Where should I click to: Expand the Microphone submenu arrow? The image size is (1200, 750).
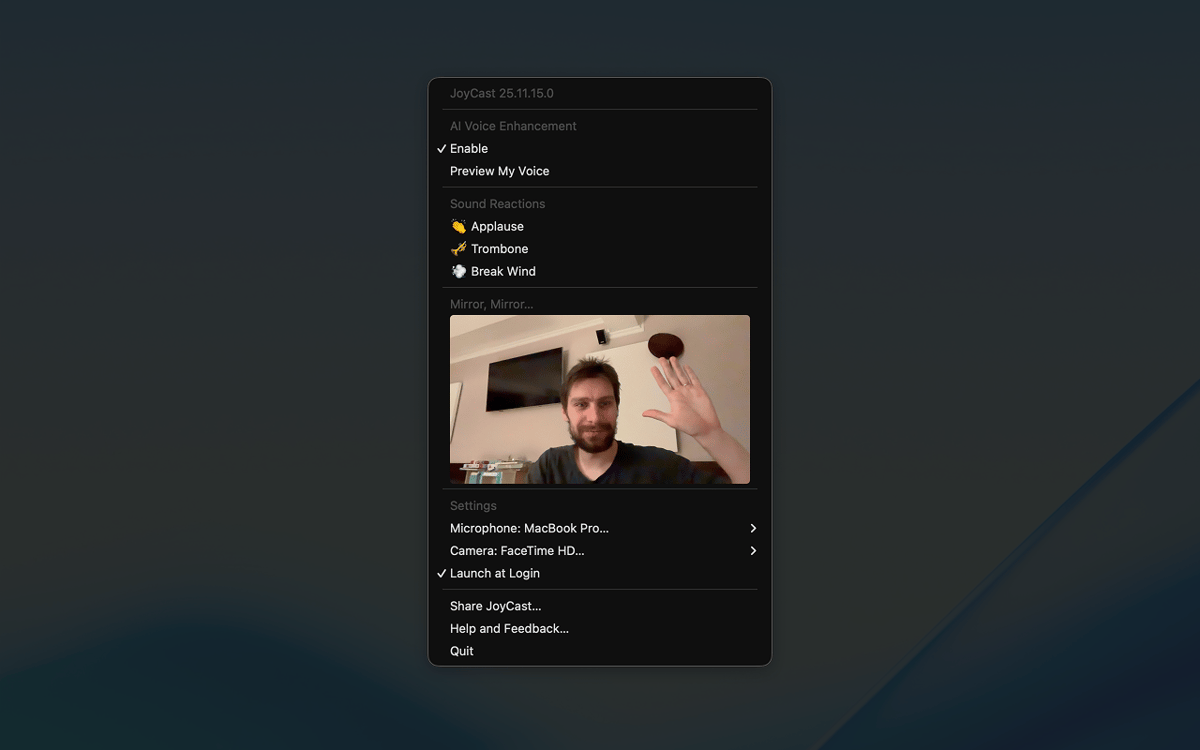point(753,528)
